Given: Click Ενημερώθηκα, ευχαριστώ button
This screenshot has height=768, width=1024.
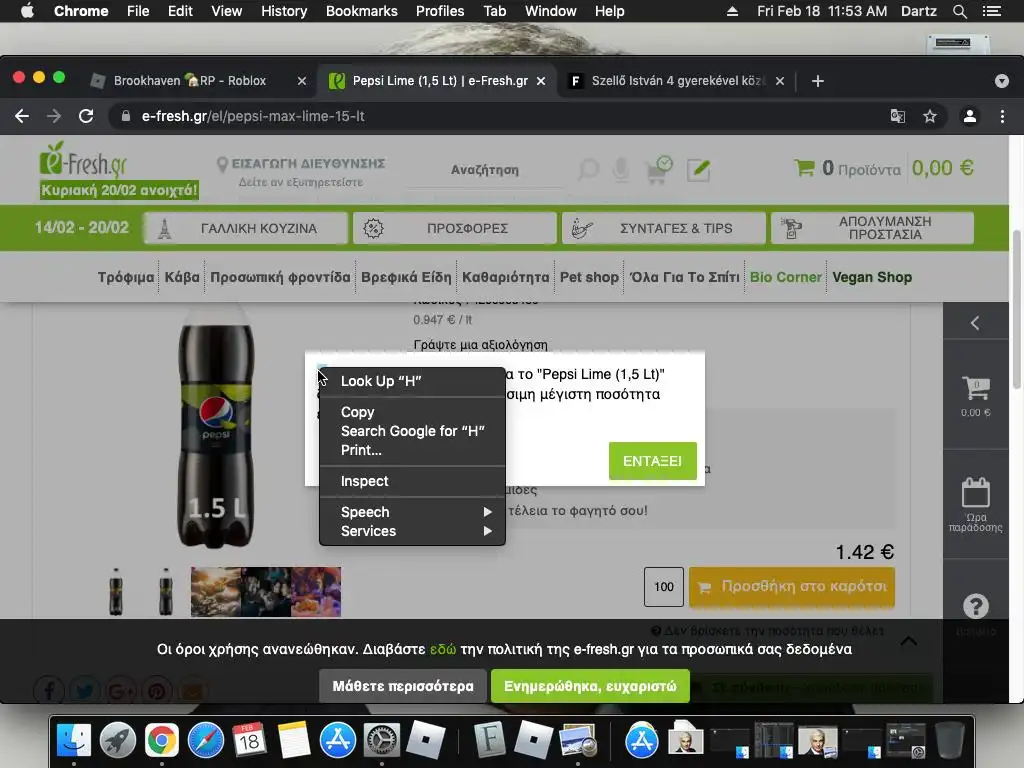Looking at the screenshot, I should [590, 686].
